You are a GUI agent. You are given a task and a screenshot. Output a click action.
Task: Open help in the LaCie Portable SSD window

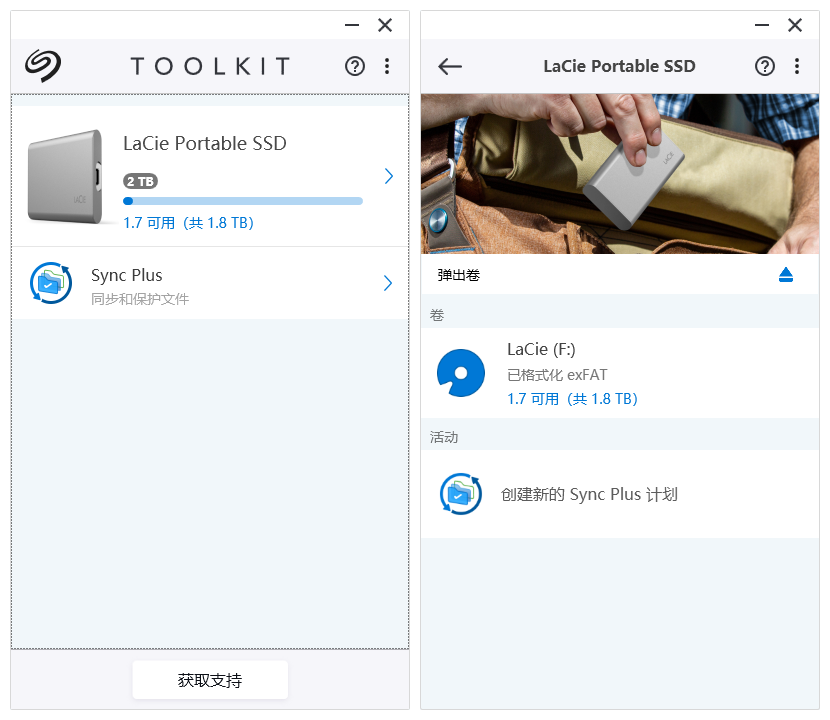(x=765, y=66)
